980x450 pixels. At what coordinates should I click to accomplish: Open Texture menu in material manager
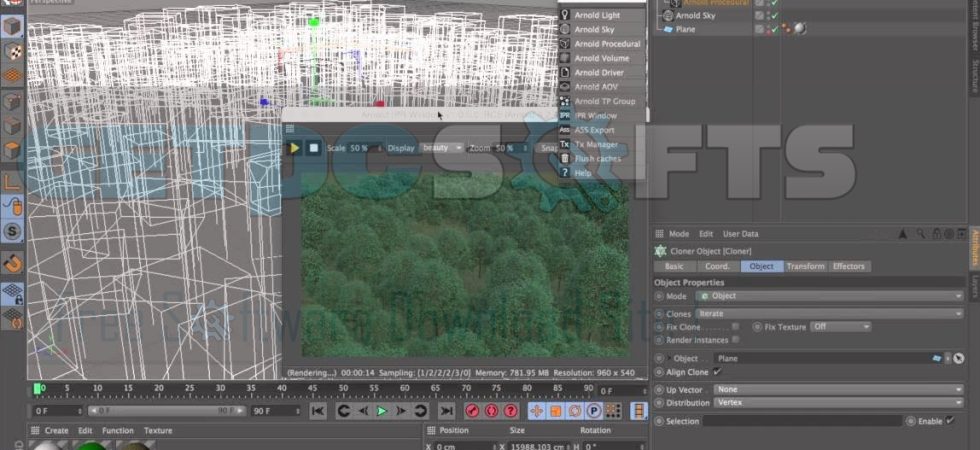tap(158, 431)
